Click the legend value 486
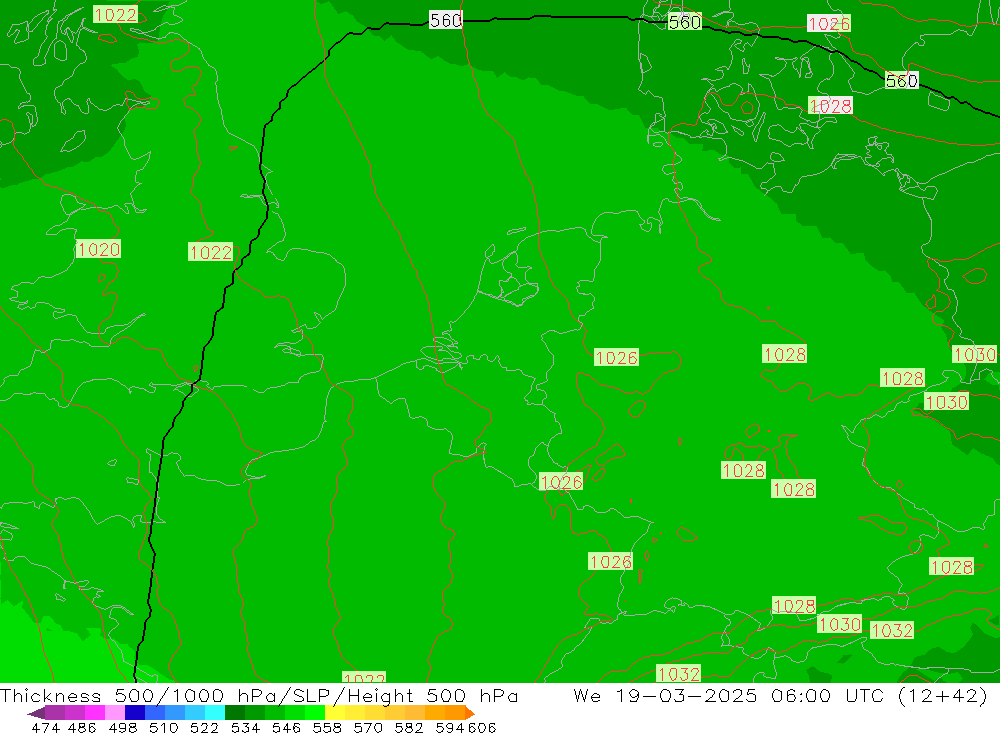This screenshot has width=1000, height=733. tap(82, 727)
